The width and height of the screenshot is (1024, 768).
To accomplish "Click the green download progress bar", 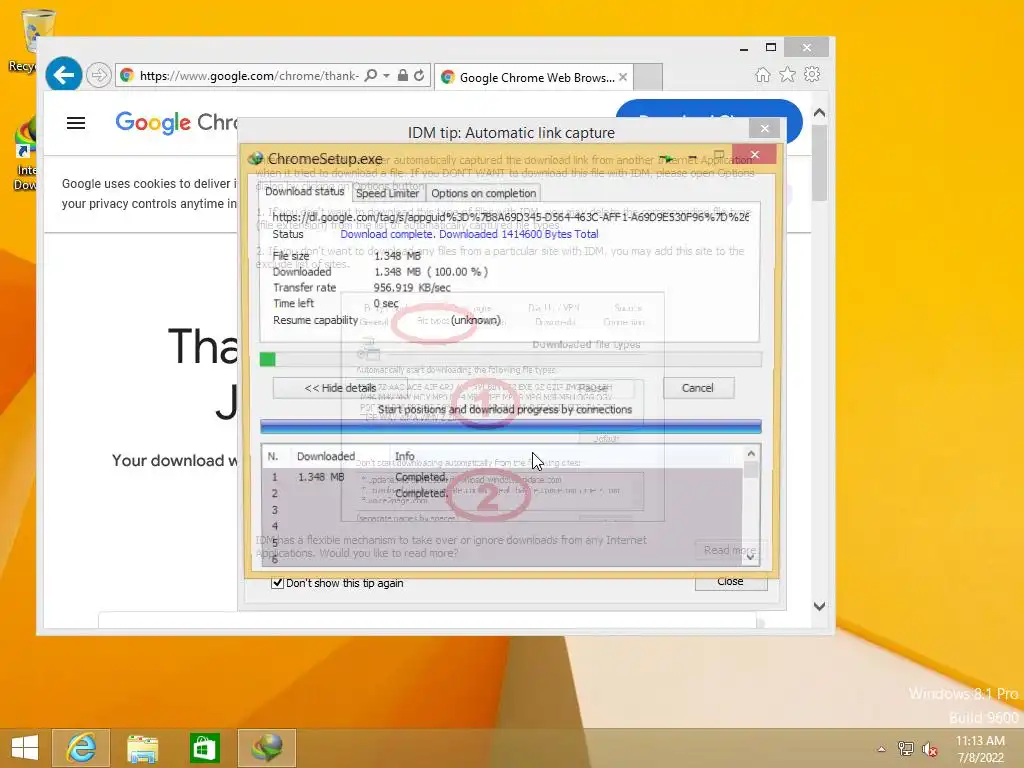I will tap(510, 359).
